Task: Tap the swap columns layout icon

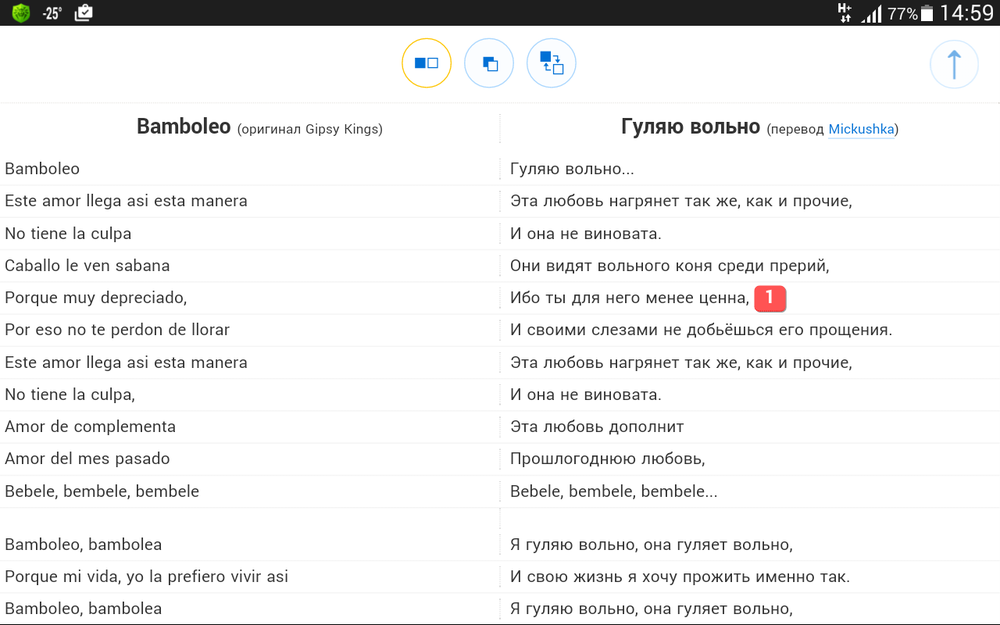Action: 552,63
